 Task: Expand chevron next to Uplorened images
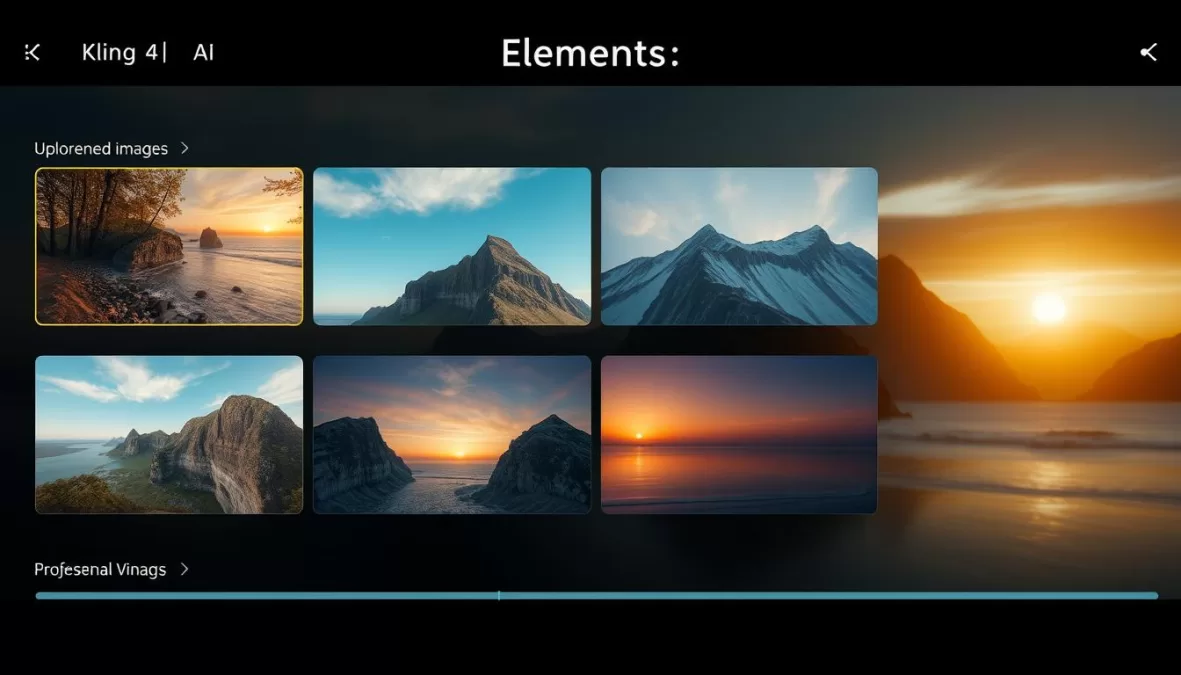pos(185,148)
